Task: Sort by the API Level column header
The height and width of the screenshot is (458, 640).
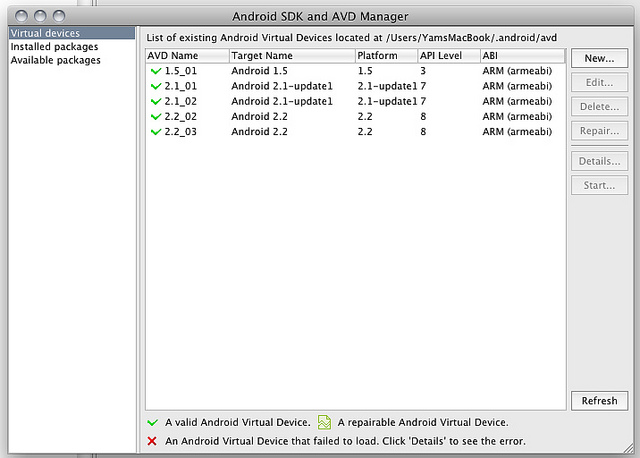Action: [x=449, y=56]
